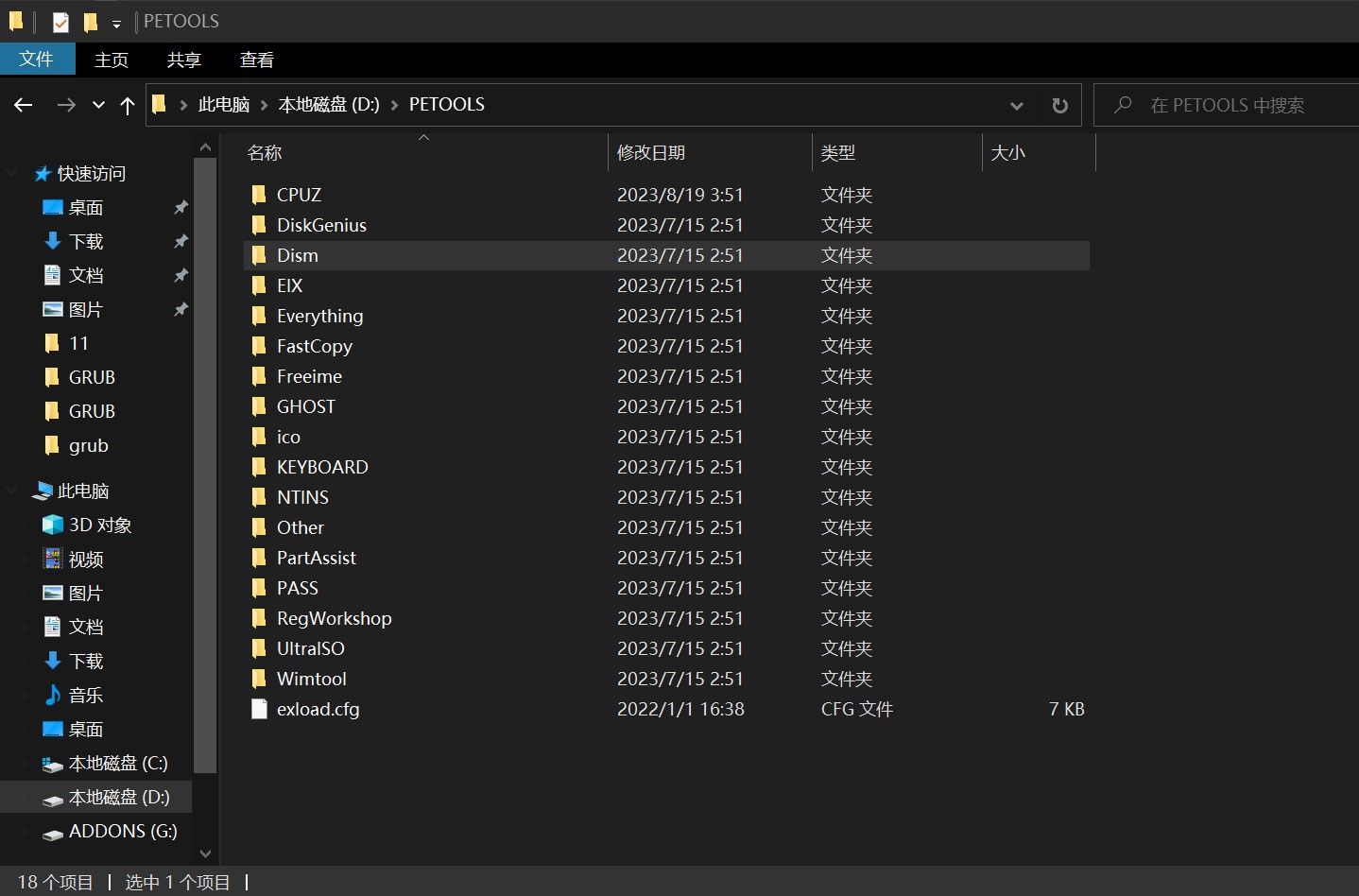Click the exload.cfg file icon

pyautogui.click(x=259, y=709)
